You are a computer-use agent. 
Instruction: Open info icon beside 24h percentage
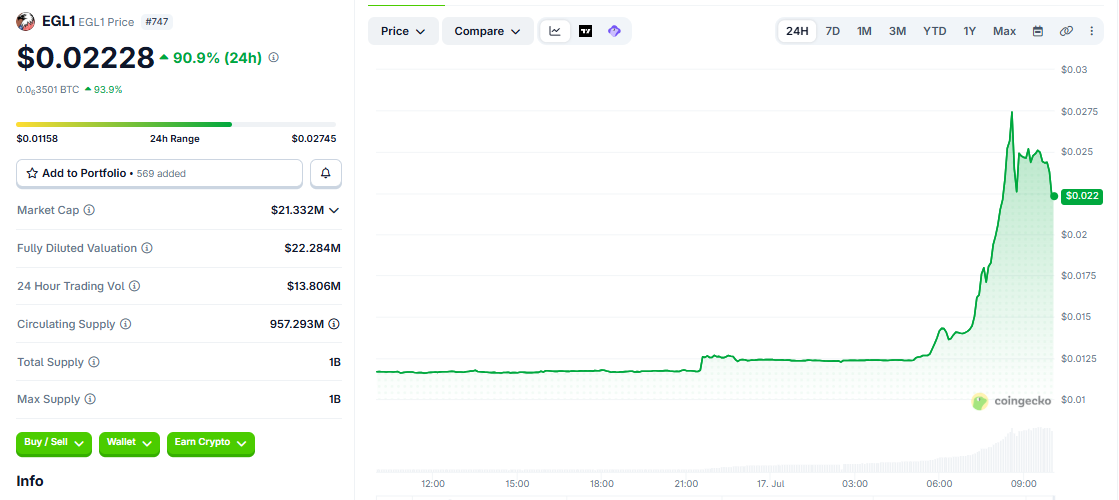click(273, 57)
